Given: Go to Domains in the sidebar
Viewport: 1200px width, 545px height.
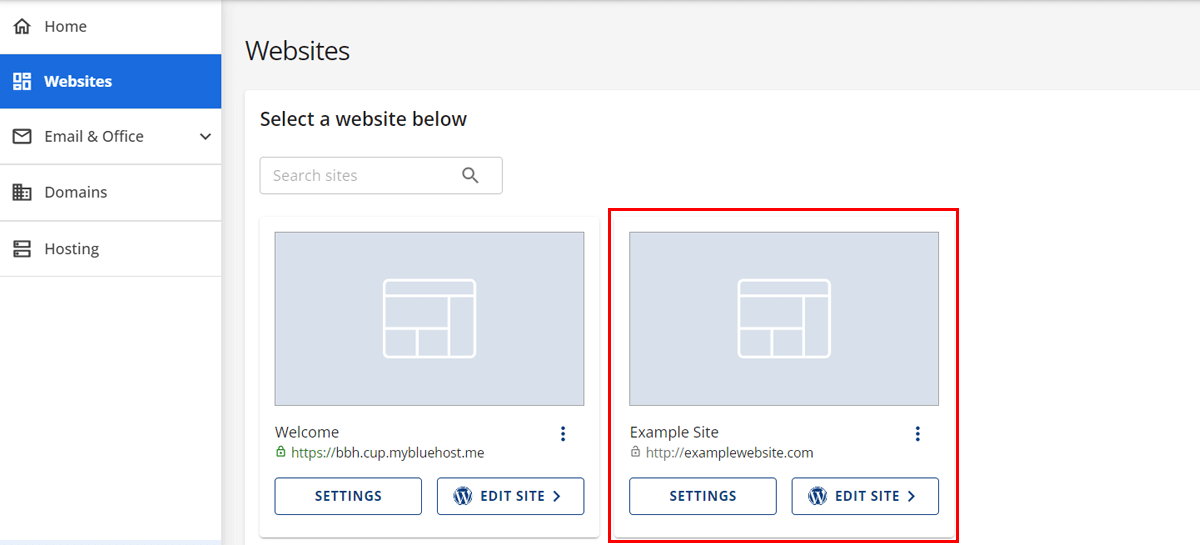Looking at the screenshot, I should [110, 192].
